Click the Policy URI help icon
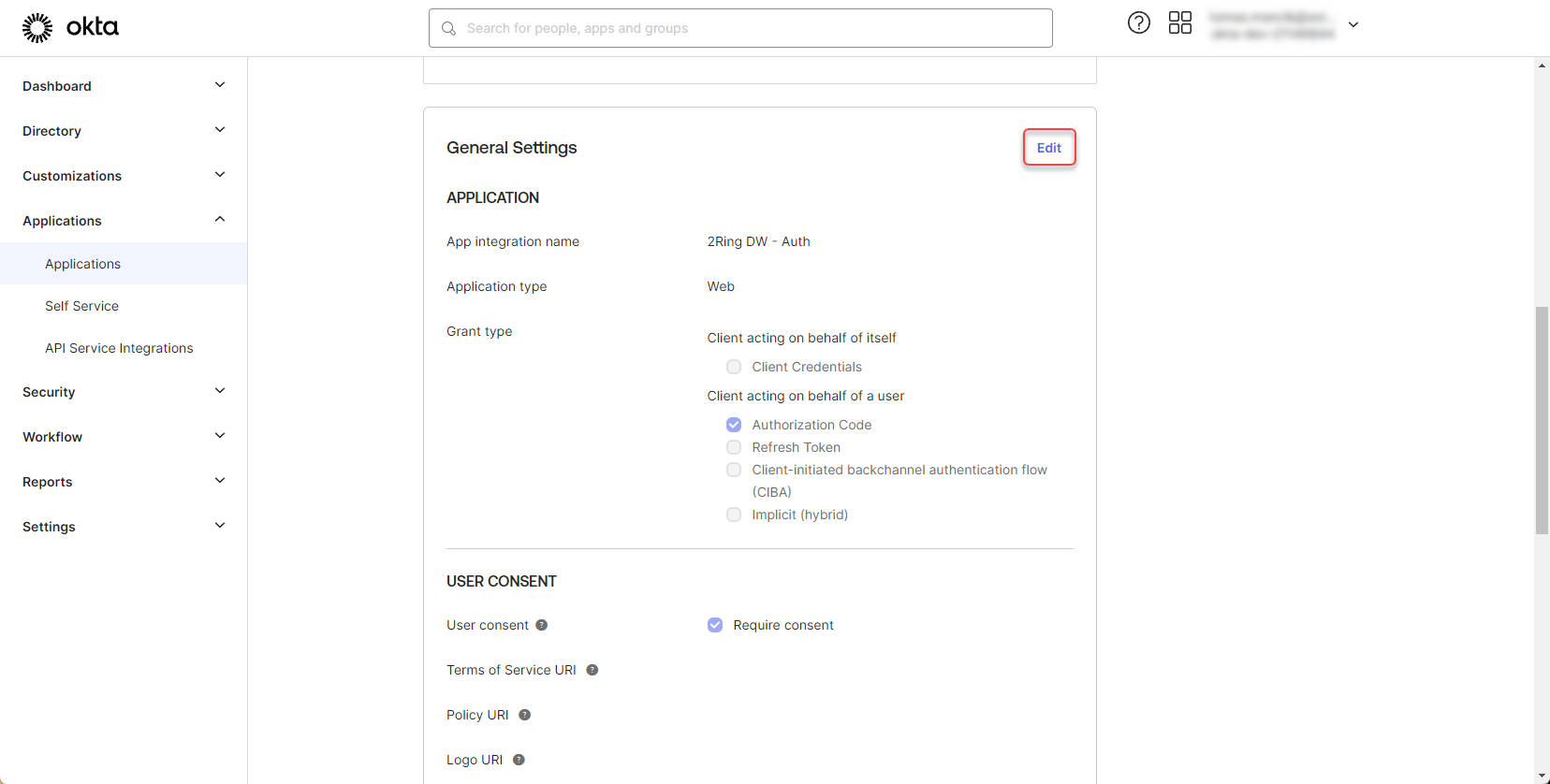 click(524, 715)
